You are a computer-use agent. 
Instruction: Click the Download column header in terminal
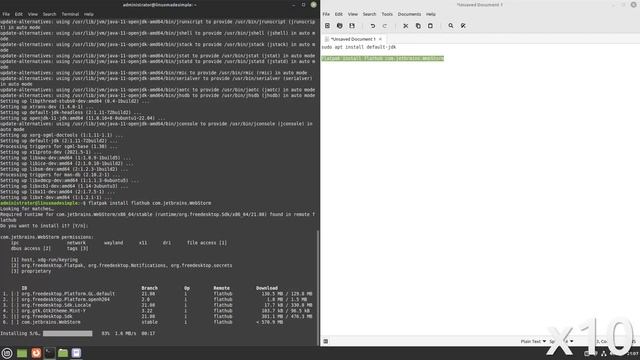(x=267, y=288)
